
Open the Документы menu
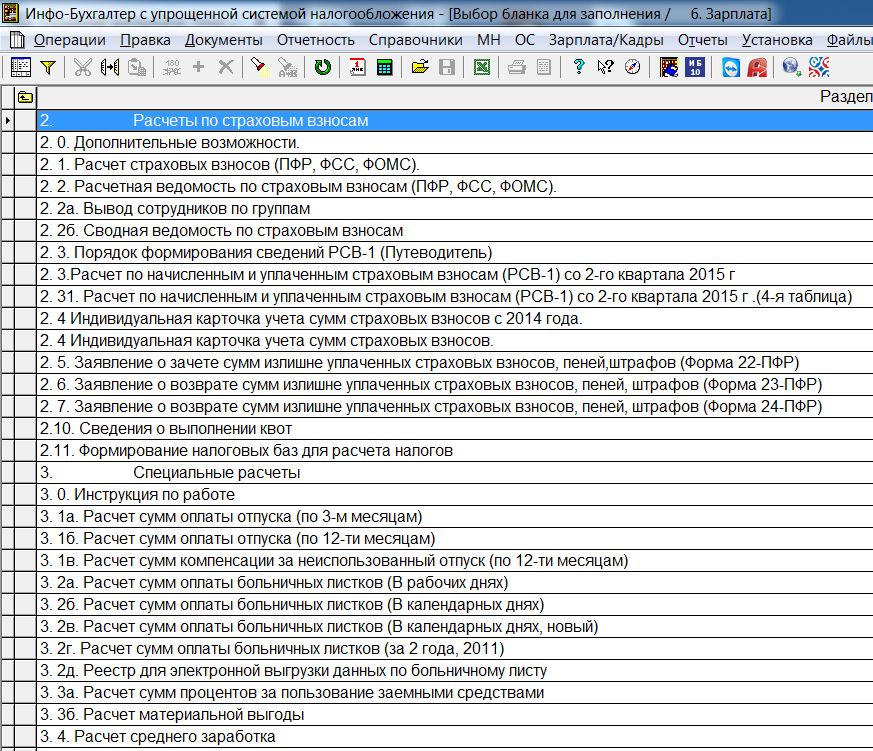(x=224, y=40)
